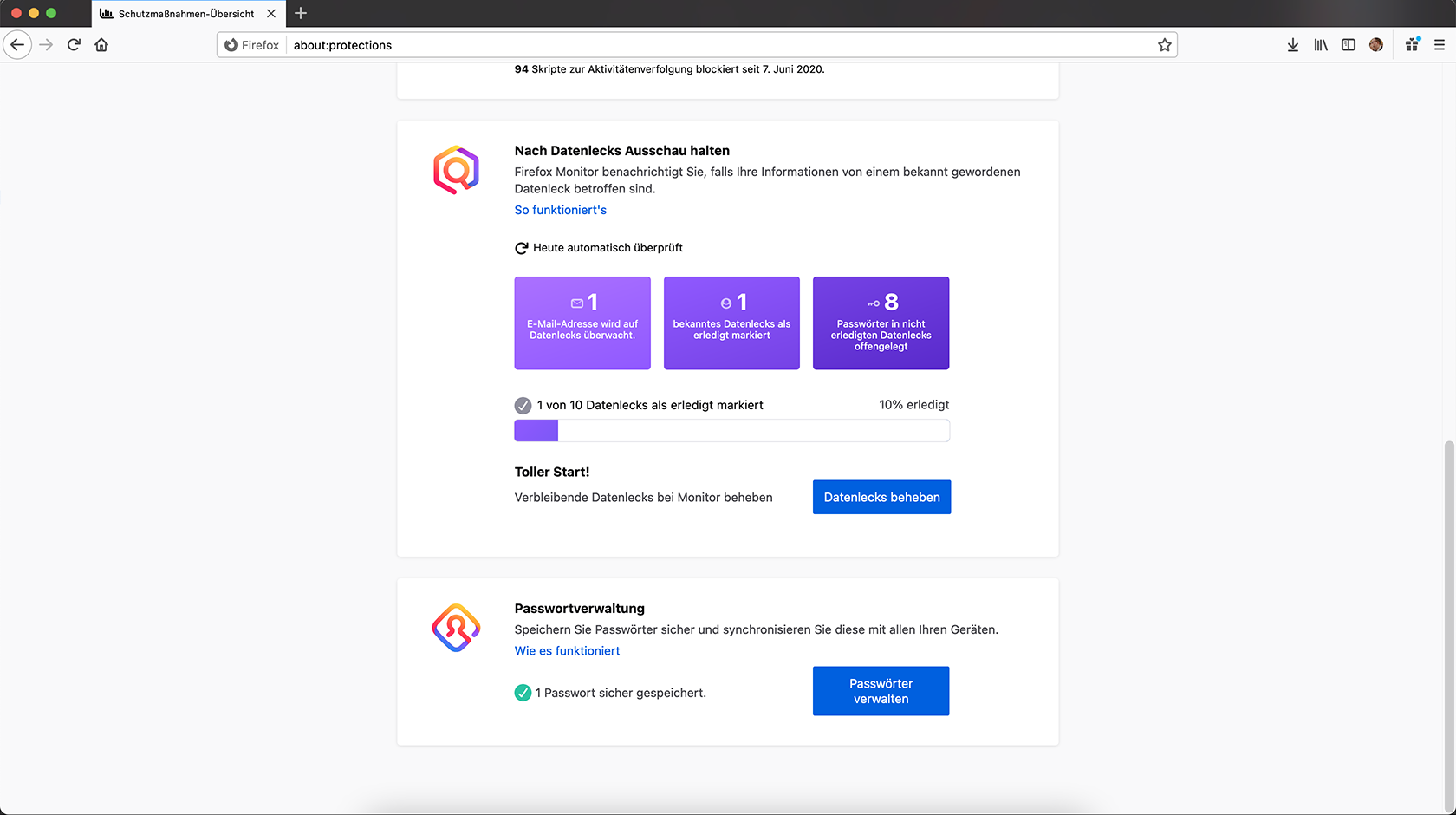
Task: Click 'Verbleibende Datenlecks bei Monitor beheben' text
Action: (x=643, y=498)
